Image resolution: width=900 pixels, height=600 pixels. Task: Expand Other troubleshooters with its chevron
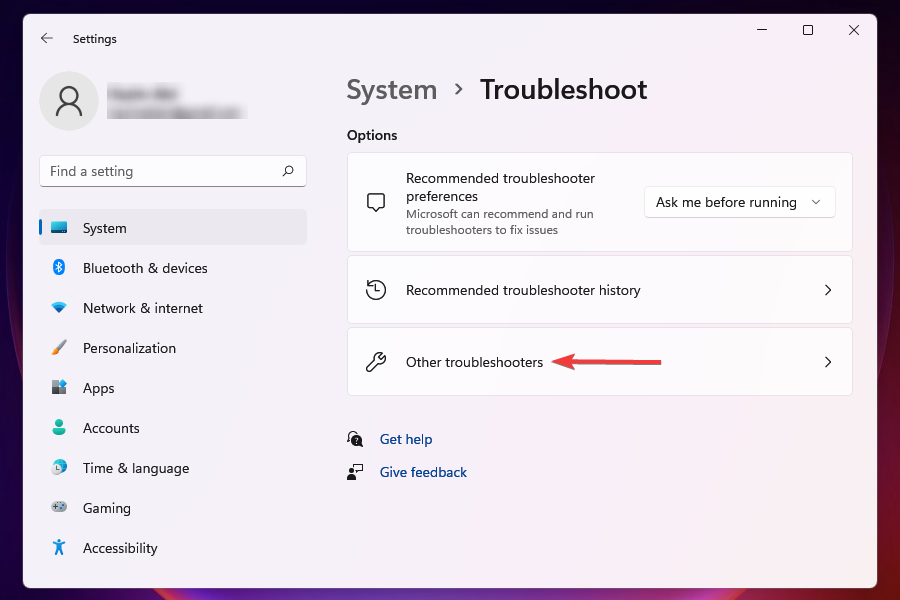coord(828,362)
